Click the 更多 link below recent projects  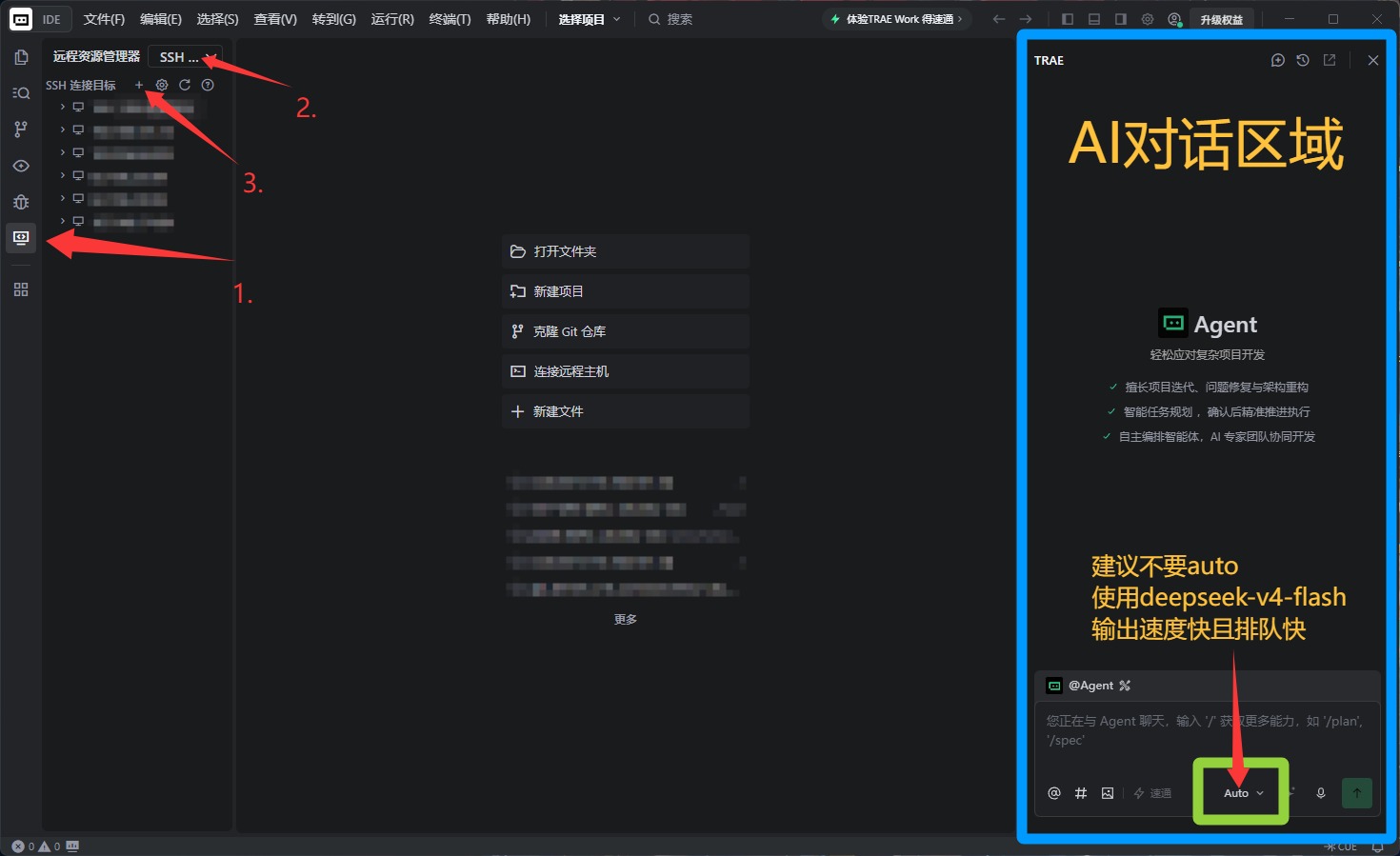626,620
